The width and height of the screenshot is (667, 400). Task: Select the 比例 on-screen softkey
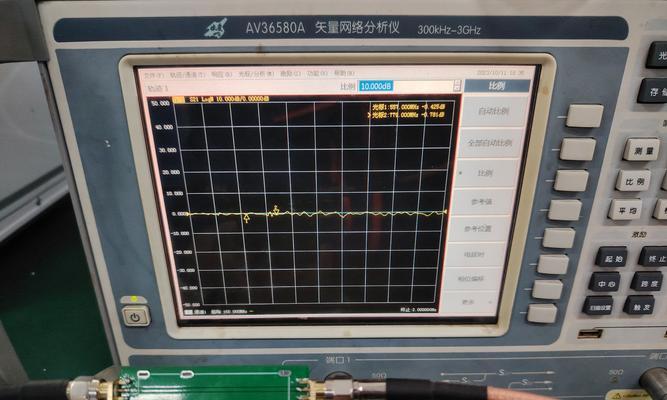pos(486,173)
